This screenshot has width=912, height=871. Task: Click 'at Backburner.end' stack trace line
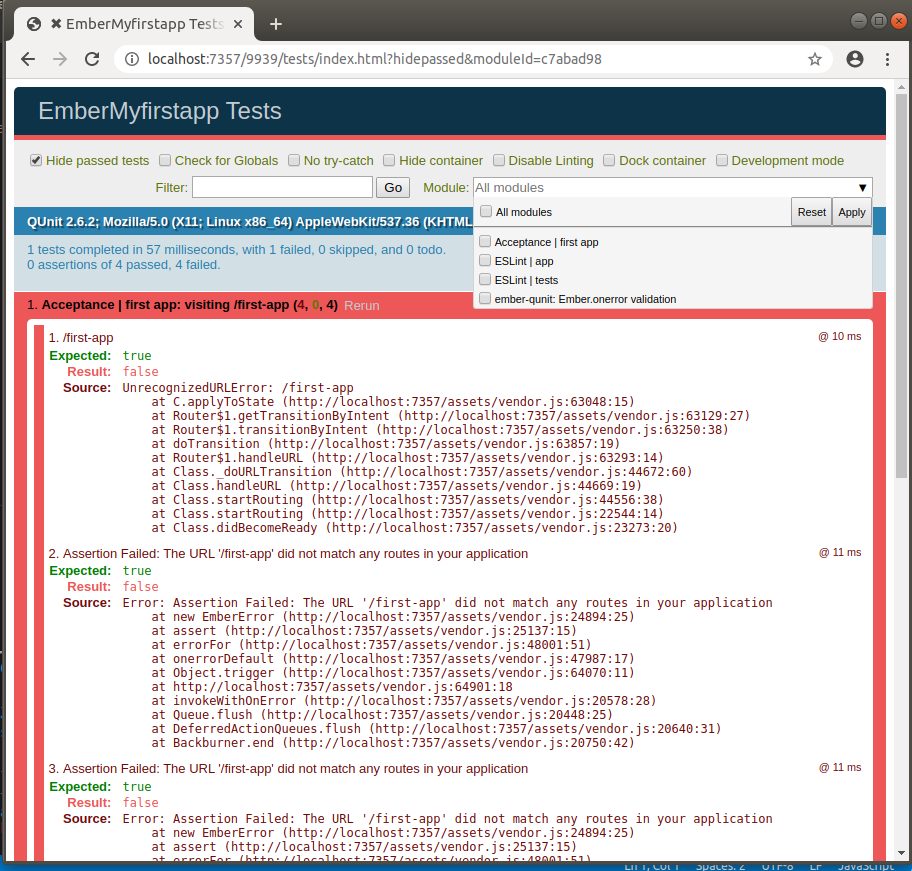point(393,743)
